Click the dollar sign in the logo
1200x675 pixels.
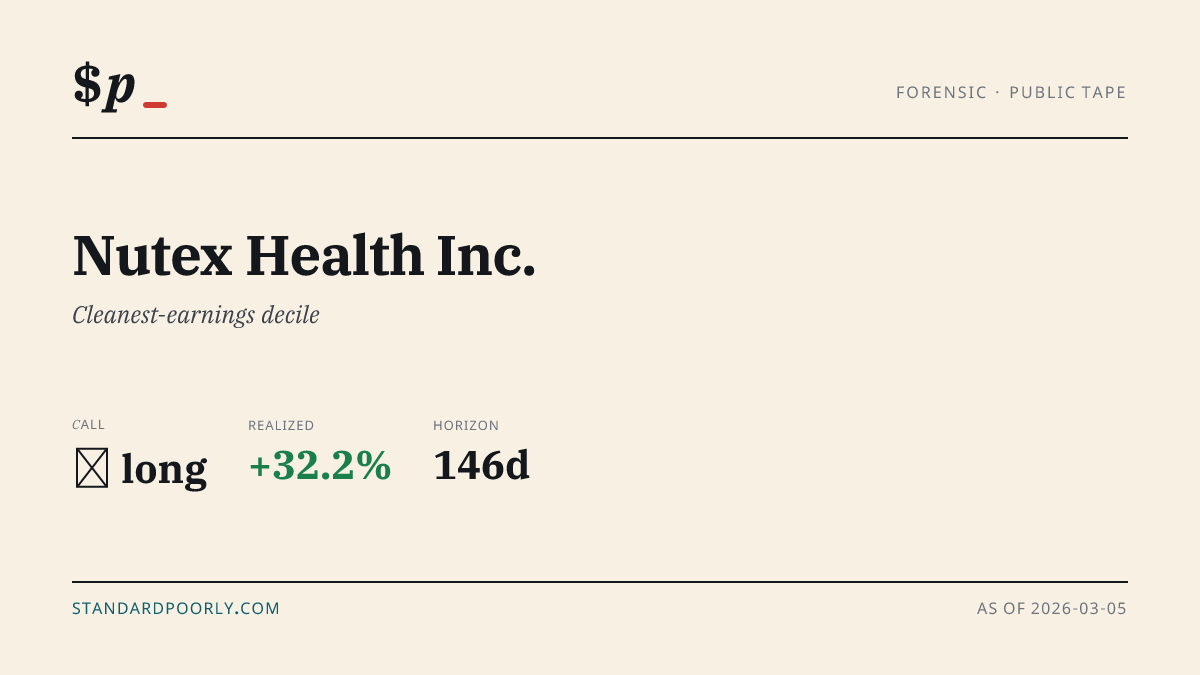pyautogui.click(x=87, y=84)
